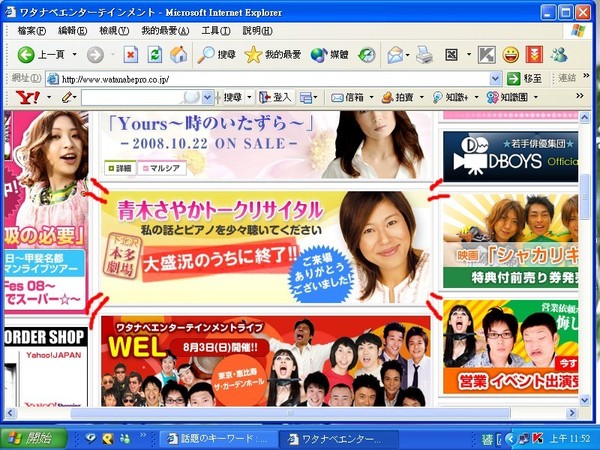Click the Yahoo Y! logo button
The image size is (600, 450).
28,98
